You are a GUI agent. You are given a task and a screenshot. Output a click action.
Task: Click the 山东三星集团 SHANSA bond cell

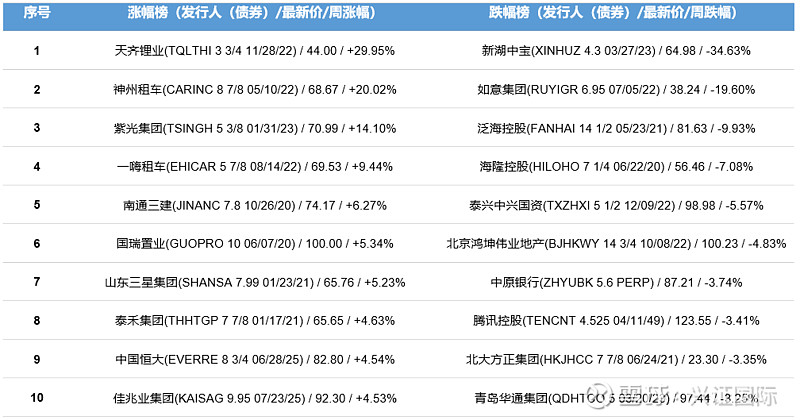[255, 283]
